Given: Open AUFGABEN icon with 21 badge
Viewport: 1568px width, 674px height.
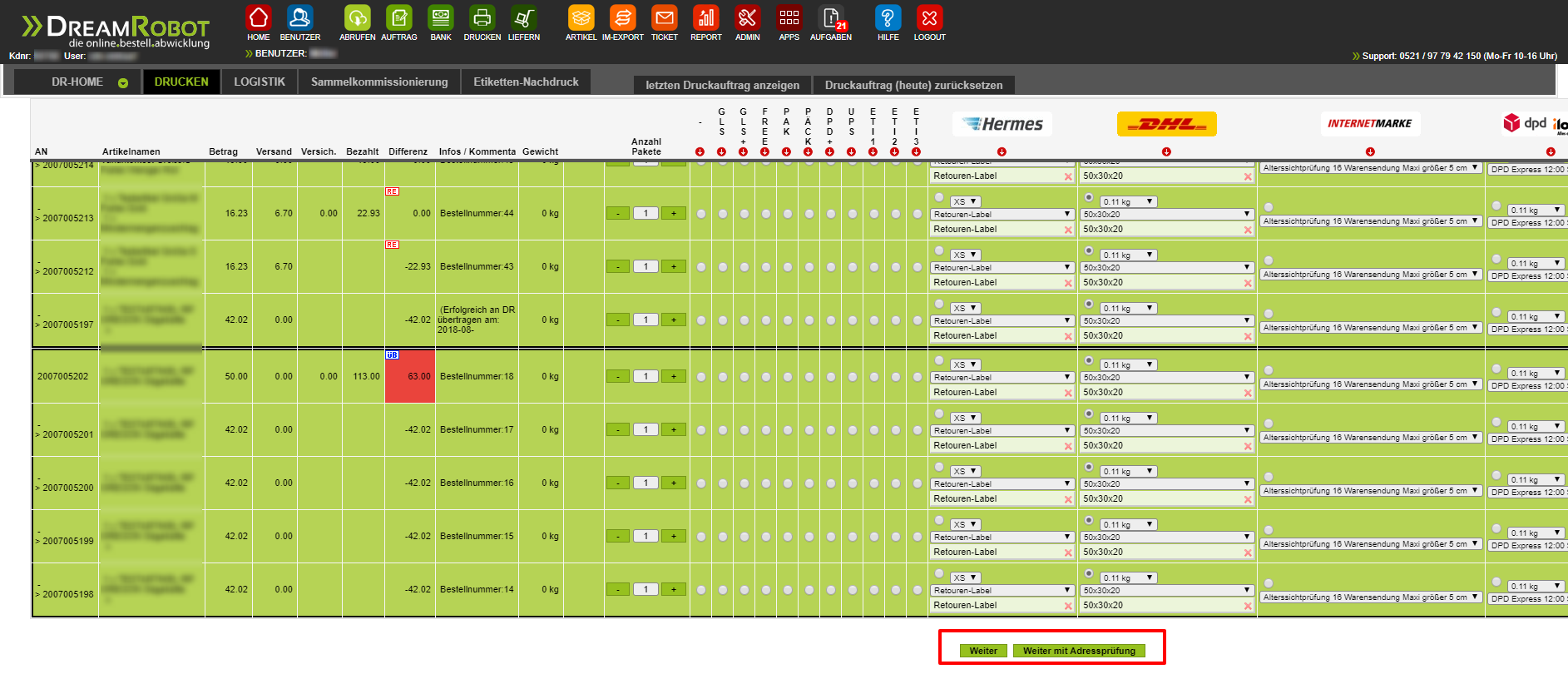Looking at the screenshot, I should coord(831,17).
